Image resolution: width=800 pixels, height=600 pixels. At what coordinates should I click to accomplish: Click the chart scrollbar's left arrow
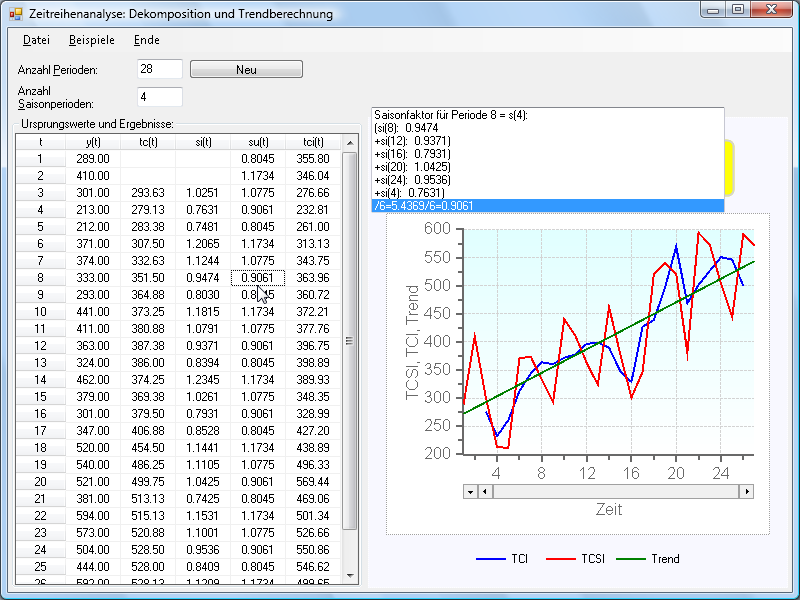(x=485, y=492)
